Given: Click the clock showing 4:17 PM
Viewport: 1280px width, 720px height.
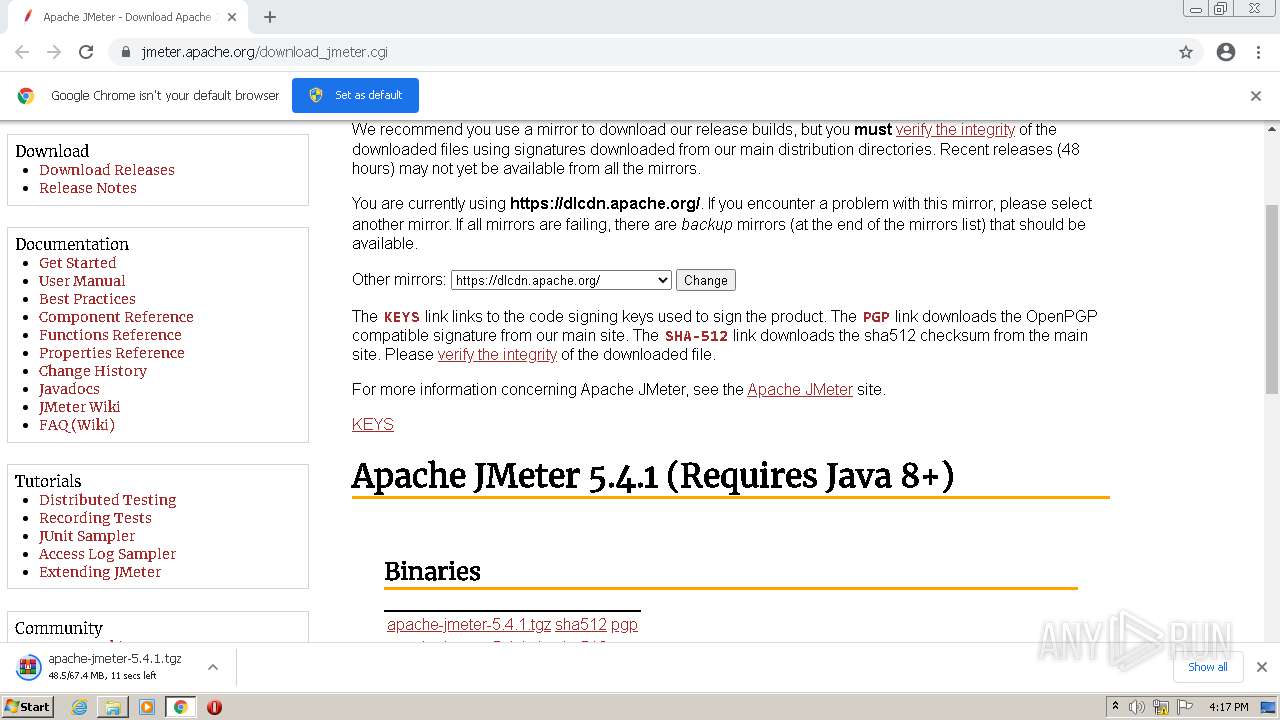Looking at the screenshot, I should pyautogui.click(x=1229, y=707).
